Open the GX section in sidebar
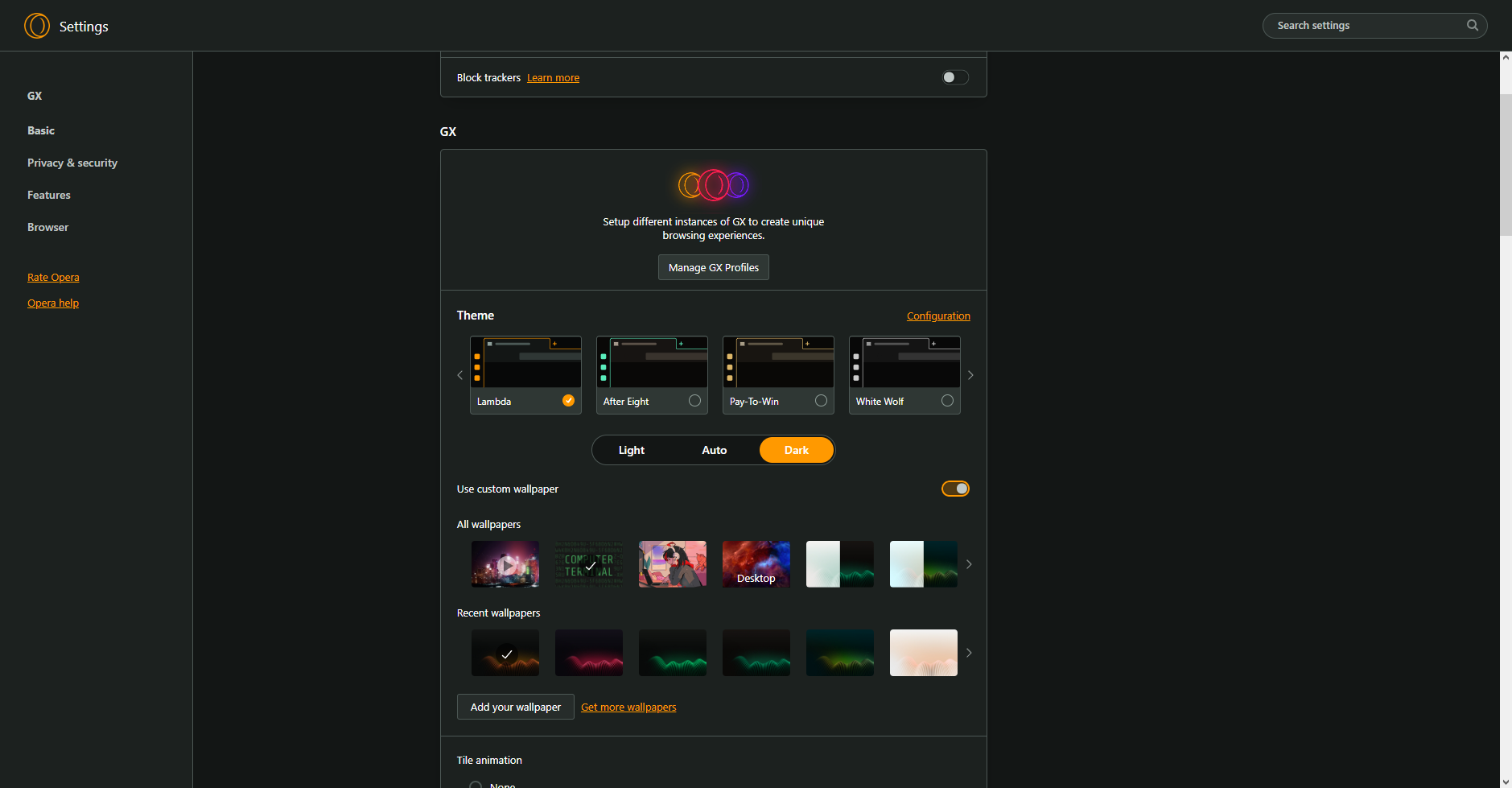Viewport: 1512px width, 788px height. click(35, 96)
